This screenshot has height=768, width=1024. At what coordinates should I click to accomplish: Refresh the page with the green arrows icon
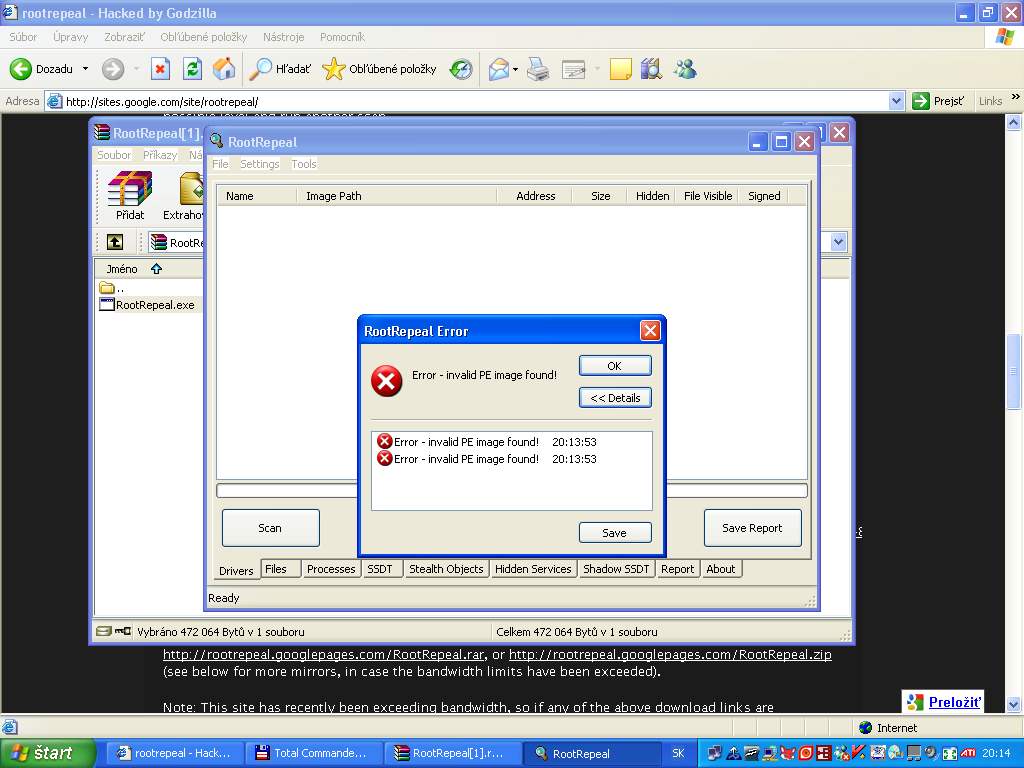192,69
